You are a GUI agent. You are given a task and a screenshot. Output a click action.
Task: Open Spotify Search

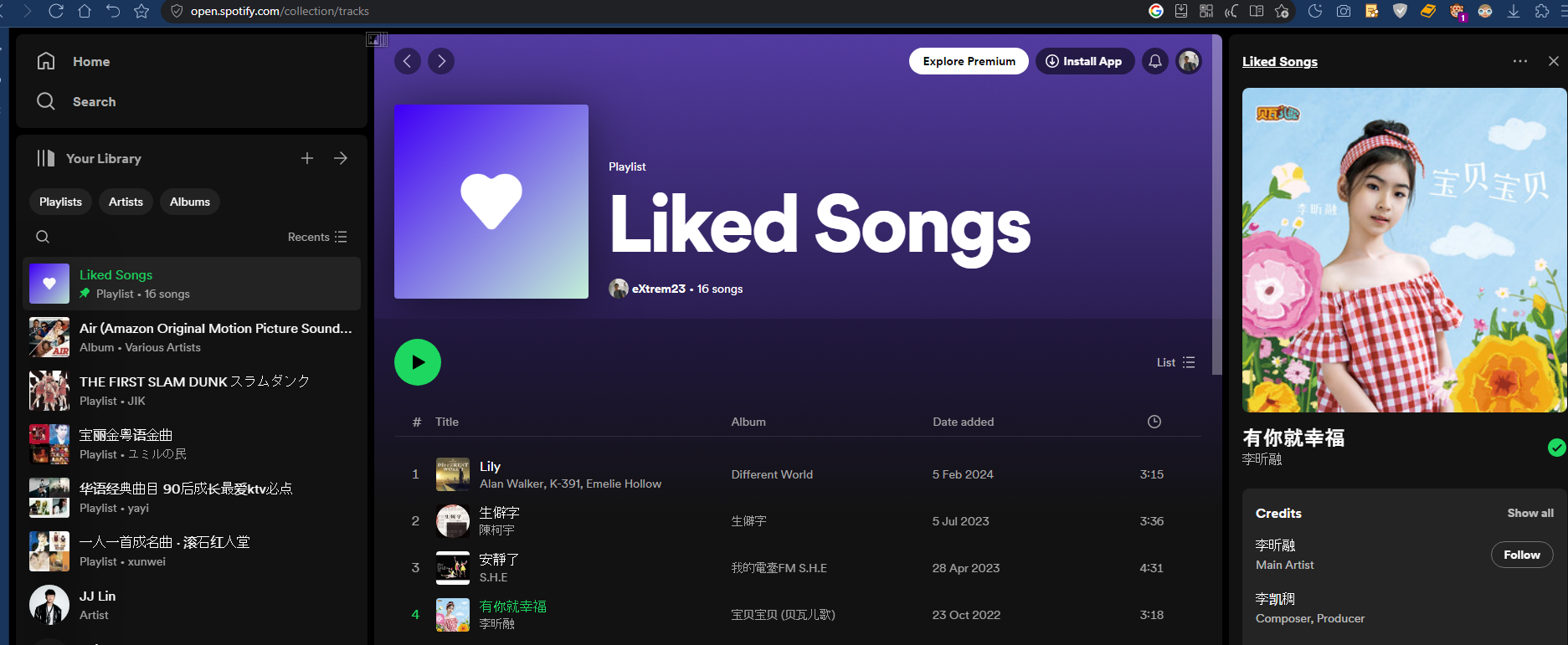coord(76,101)
